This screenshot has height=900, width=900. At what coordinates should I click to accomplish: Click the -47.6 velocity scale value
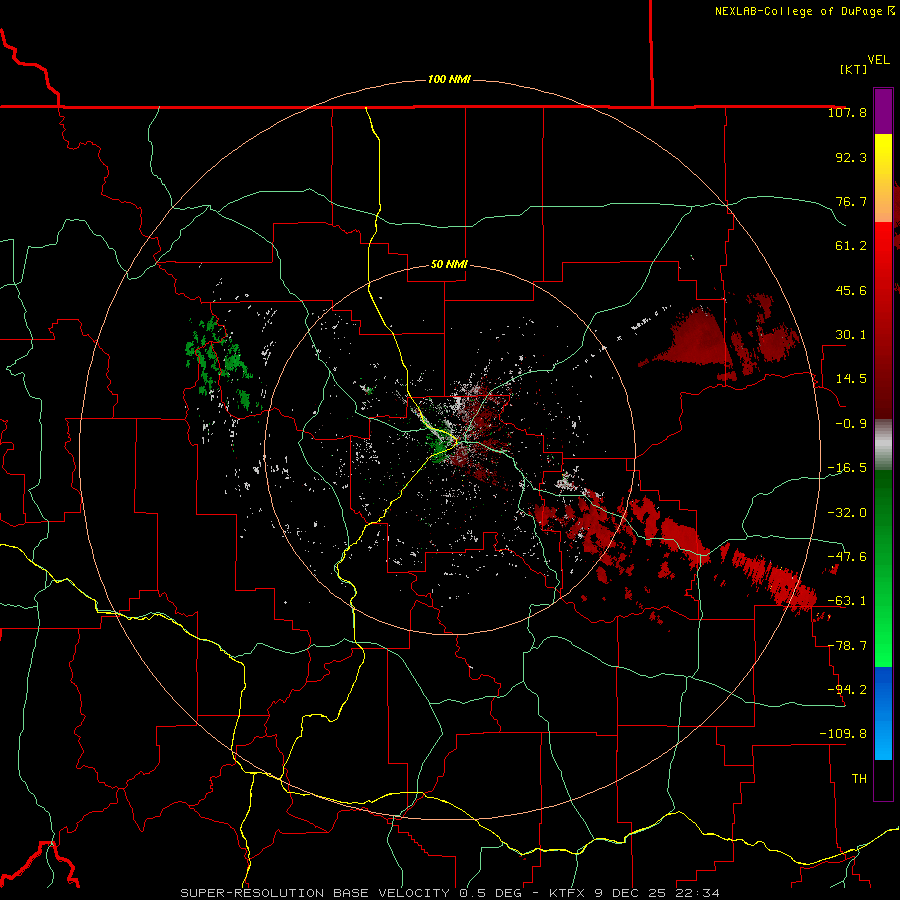(847, 557)
